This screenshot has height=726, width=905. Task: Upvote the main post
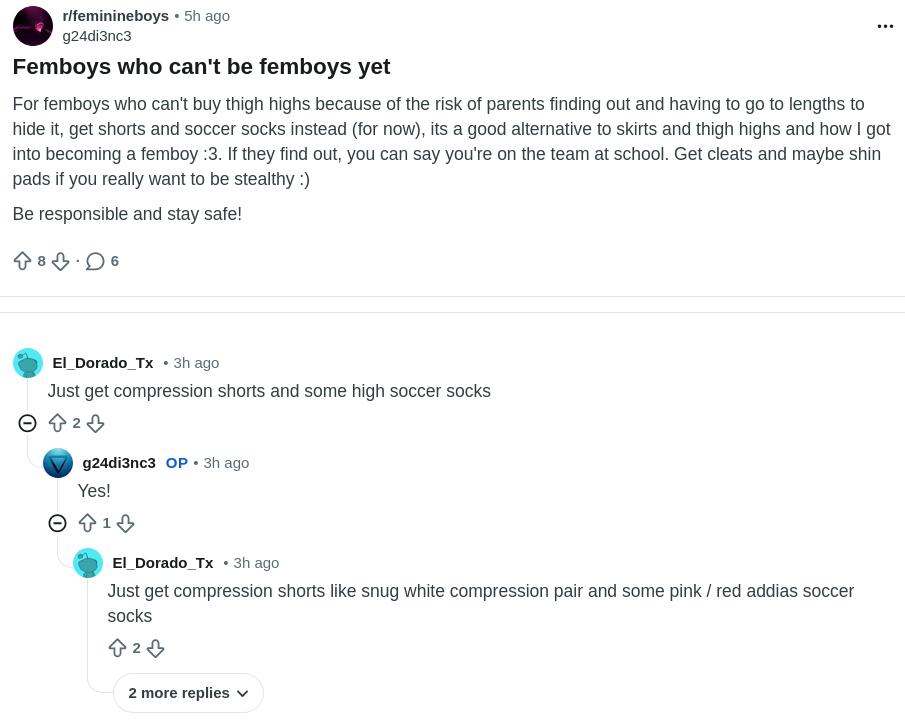22,261
